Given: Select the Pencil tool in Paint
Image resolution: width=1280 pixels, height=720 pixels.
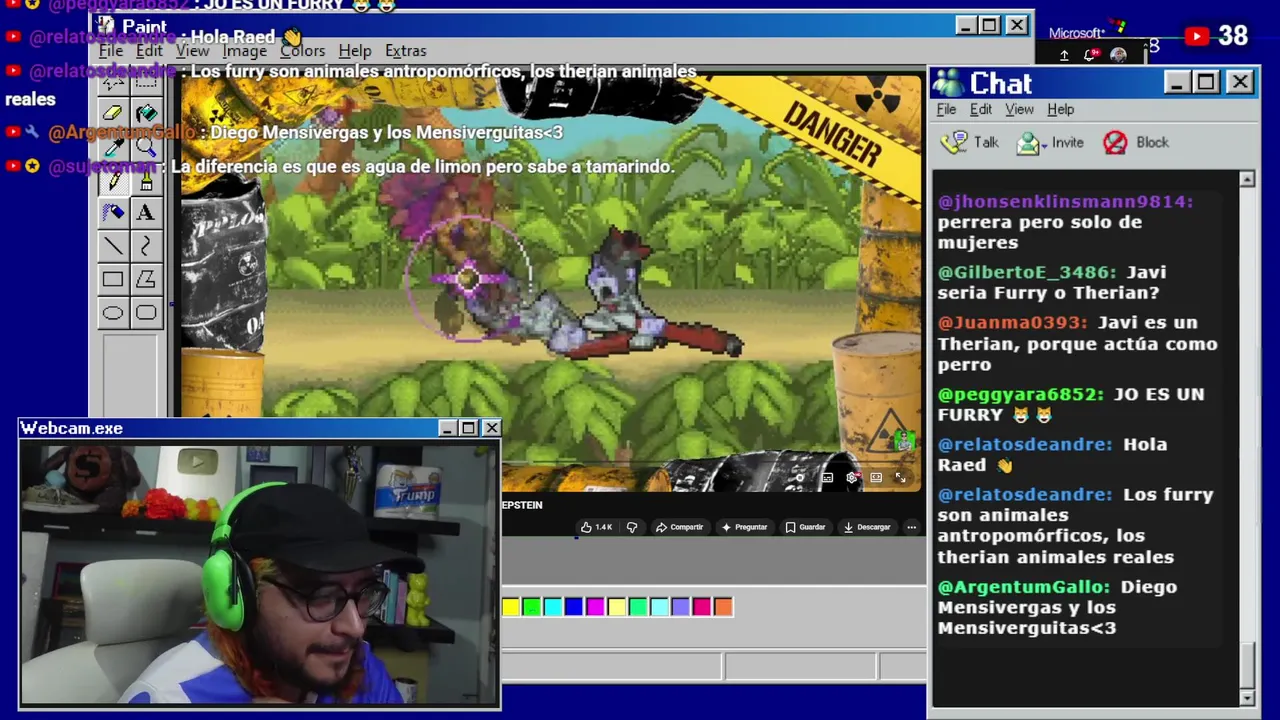Looking at the screenshot, I should 113,180.
